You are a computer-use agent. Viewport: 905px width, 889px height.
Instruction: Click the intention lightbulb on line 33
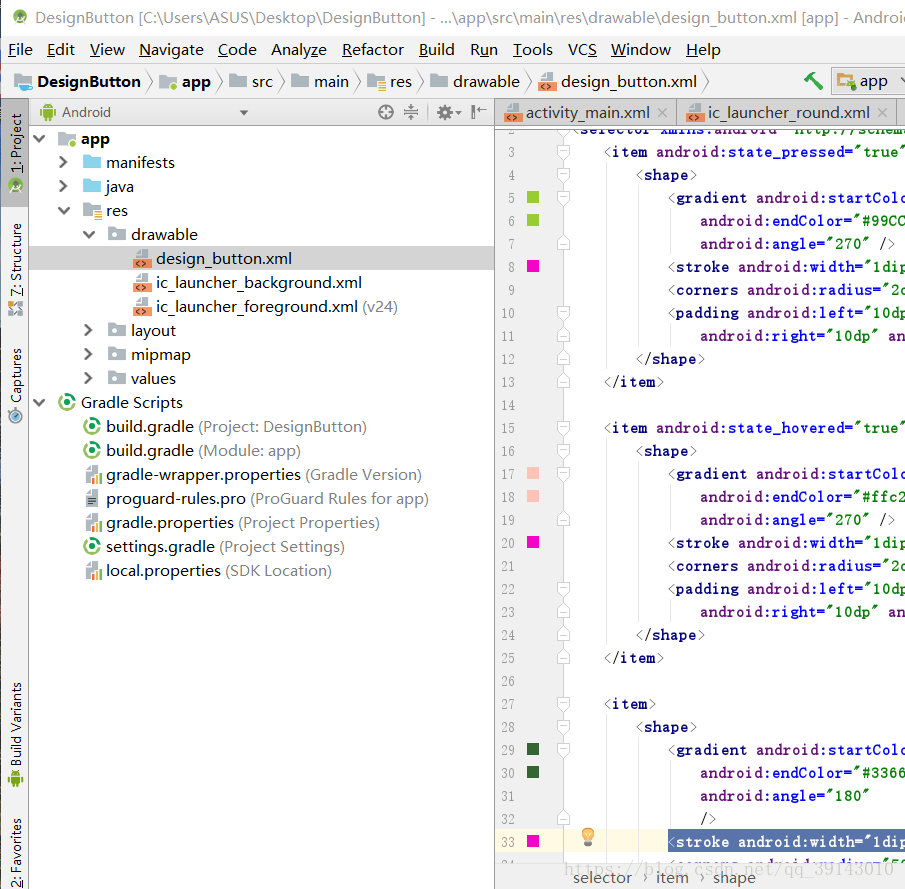coord(588,836)
